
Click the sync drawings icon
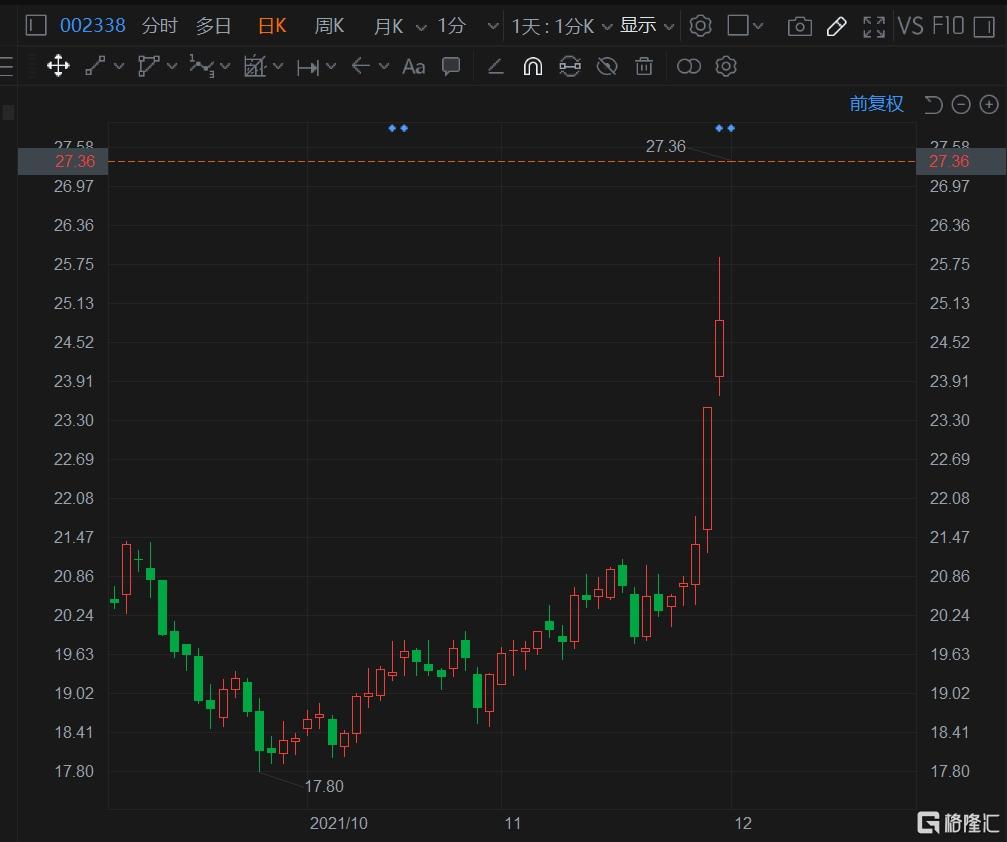[x=570, y=66]
